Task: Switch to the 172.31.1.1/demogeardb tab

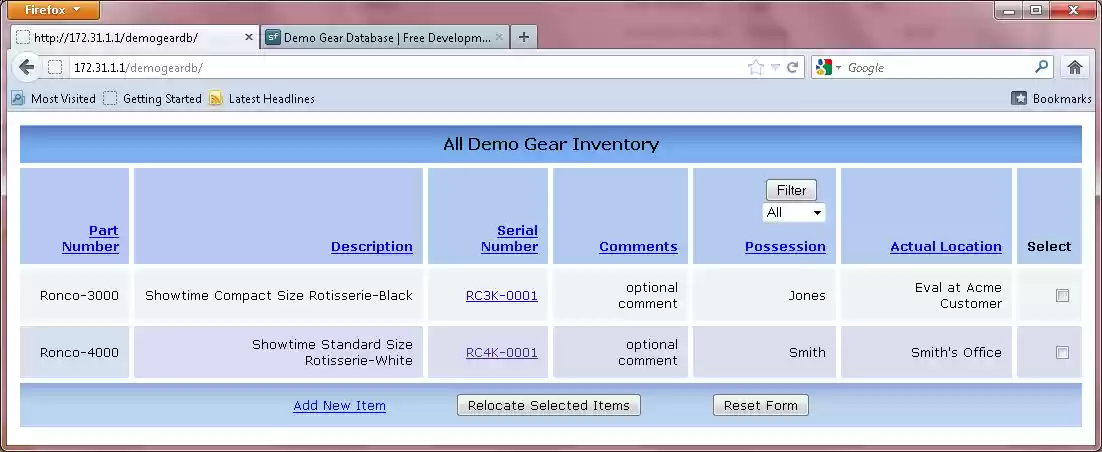Action: click(x=135, y=38)
